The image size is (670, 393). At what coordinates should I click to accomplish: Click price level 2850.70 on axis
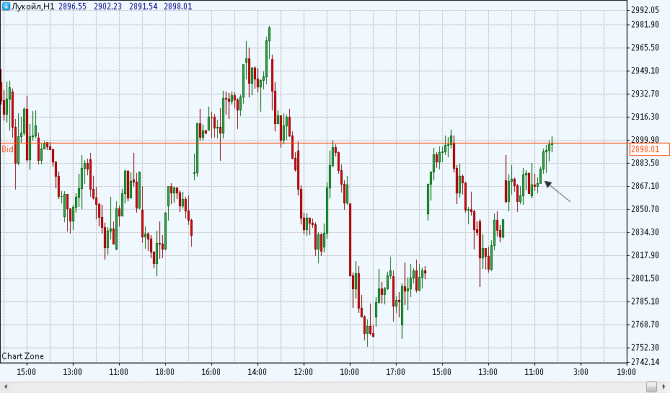pyautogui.click(x=645, y=209)
